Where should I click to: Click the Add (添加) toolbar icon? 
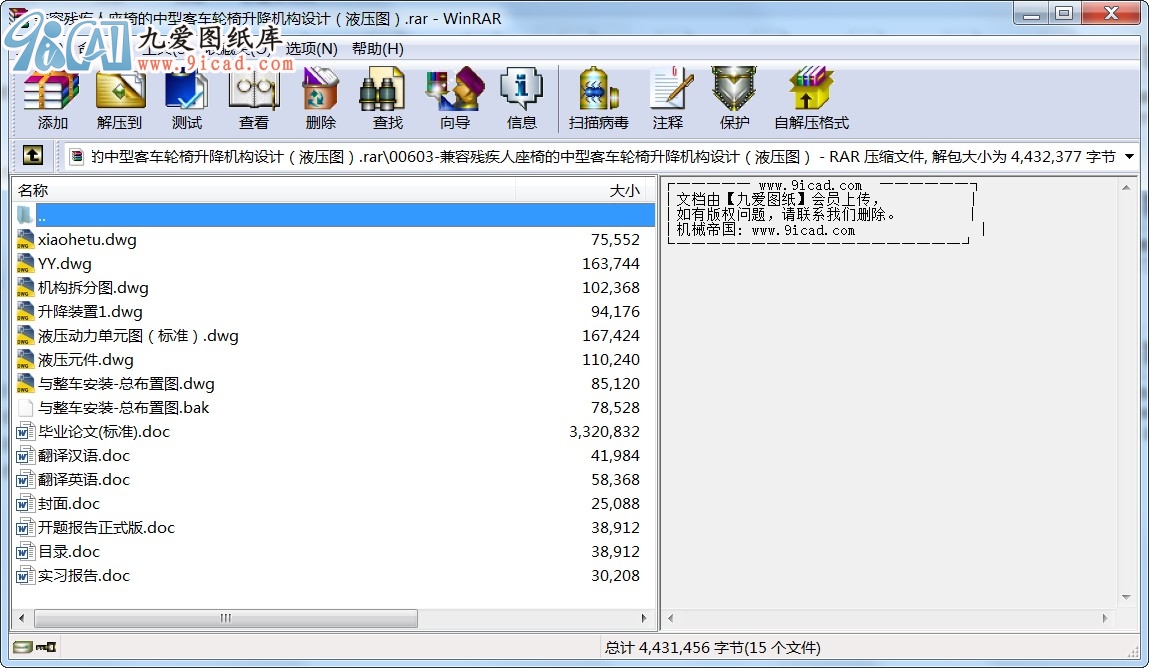pos(52,100)
